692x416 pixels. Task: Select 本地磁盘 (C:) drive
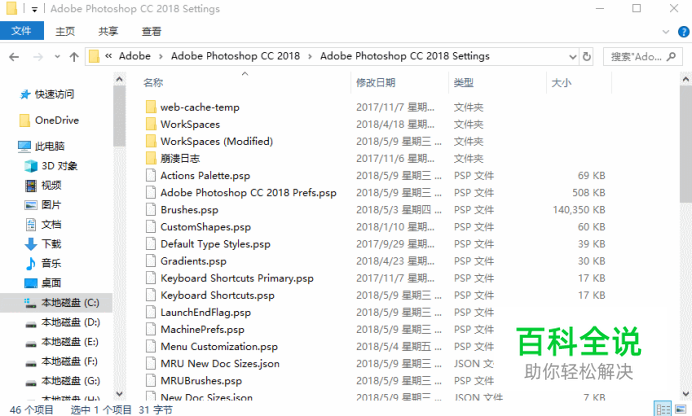(70, 303)
